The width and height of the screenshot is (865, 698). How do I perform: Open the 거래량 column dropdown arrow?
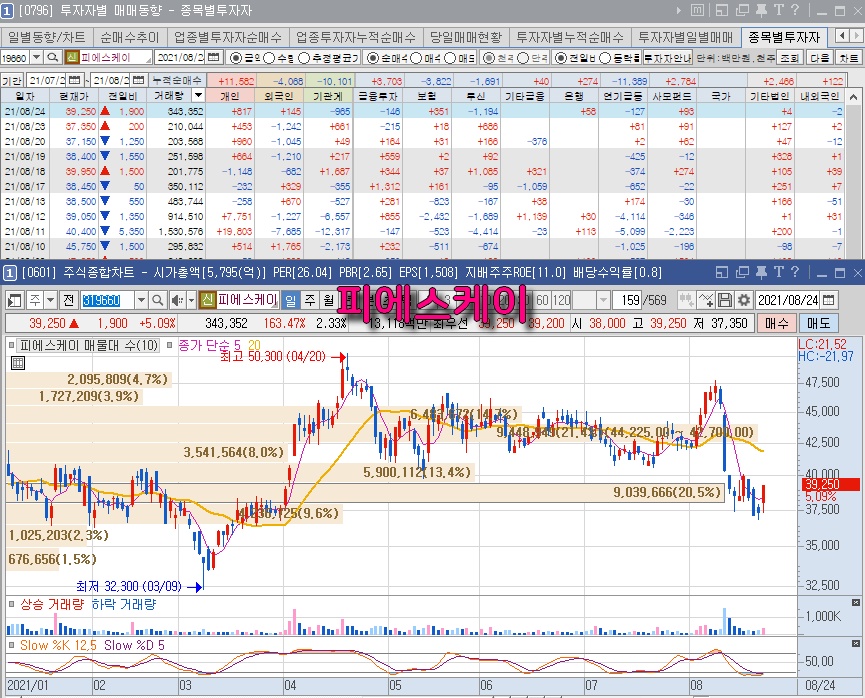tap(197, 95)
